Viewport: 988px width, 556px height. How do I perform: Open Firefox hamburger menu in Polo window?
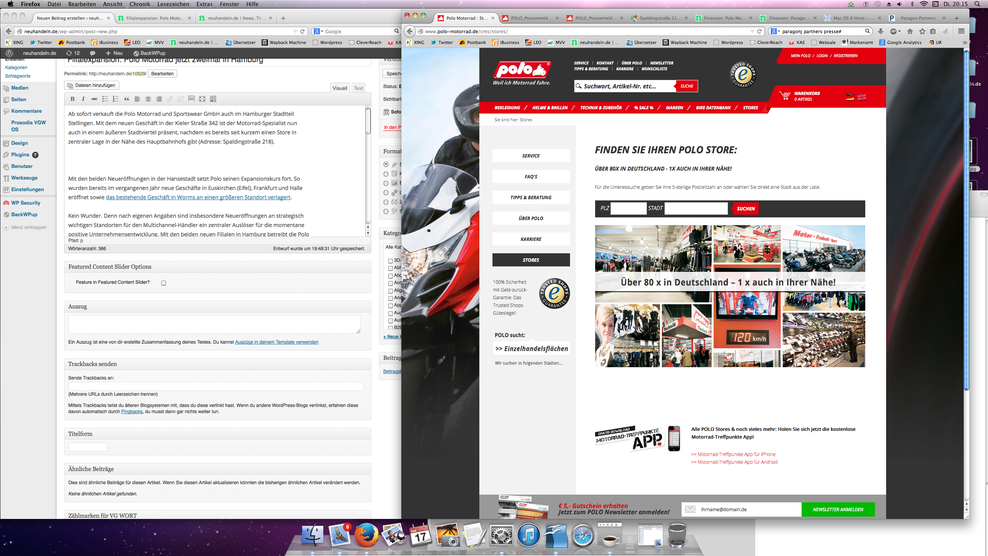click(x=961, y=31)
